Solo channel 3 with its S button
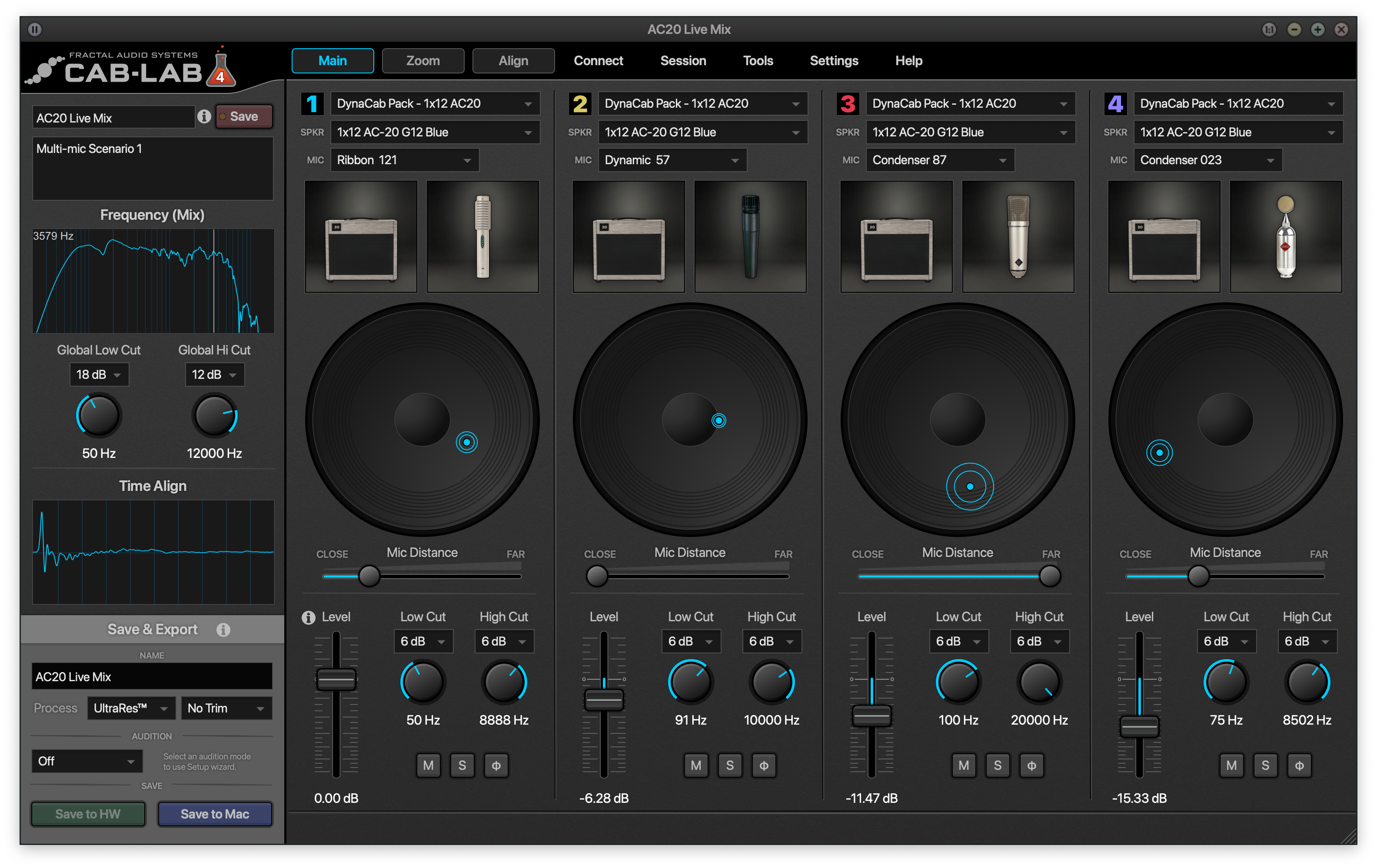1377x868 pixels. (x=997, y=766)
